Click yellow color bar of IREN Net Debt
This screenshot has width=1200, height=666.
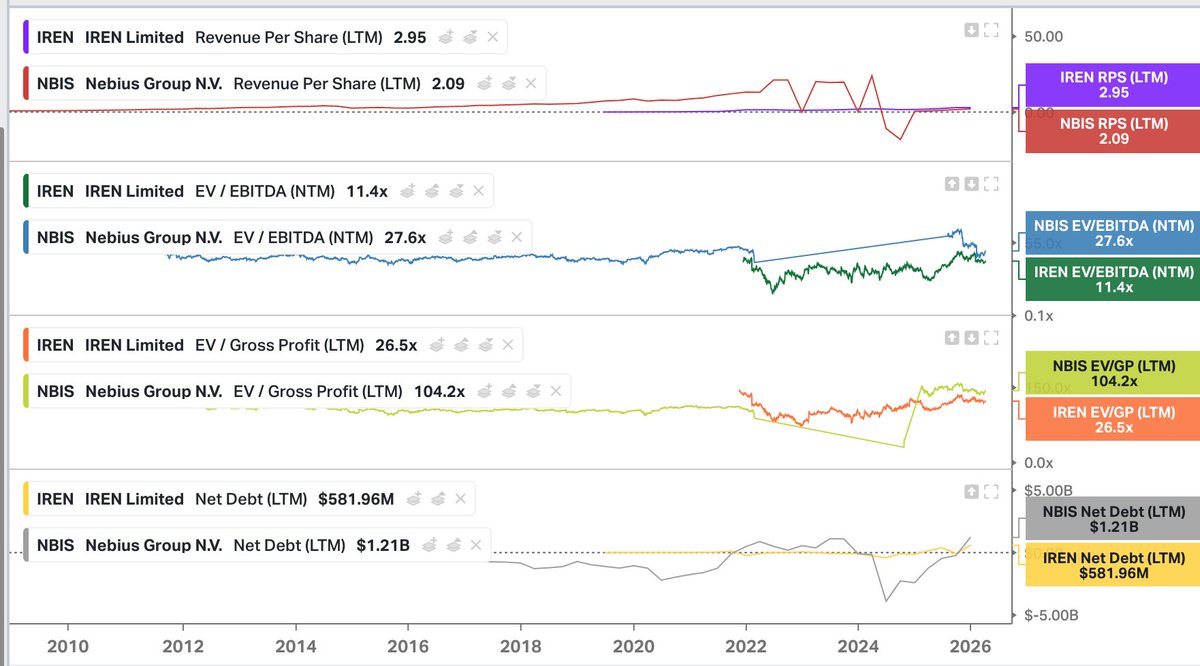[x=25, y=498]
